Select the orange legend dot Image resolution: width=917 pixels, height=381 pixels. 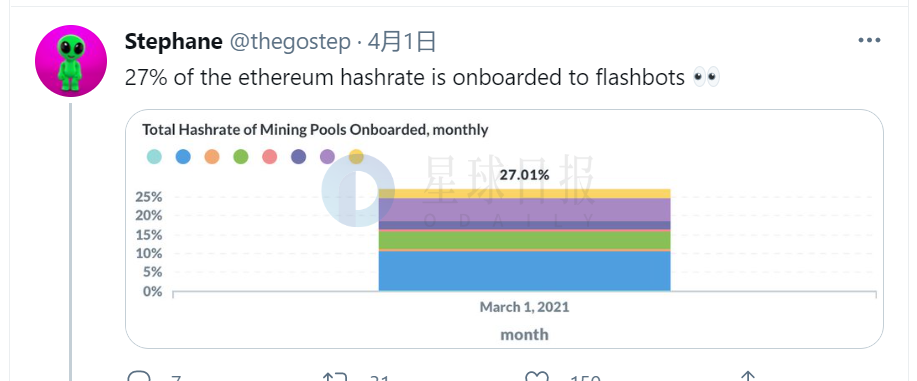point(212,156)
